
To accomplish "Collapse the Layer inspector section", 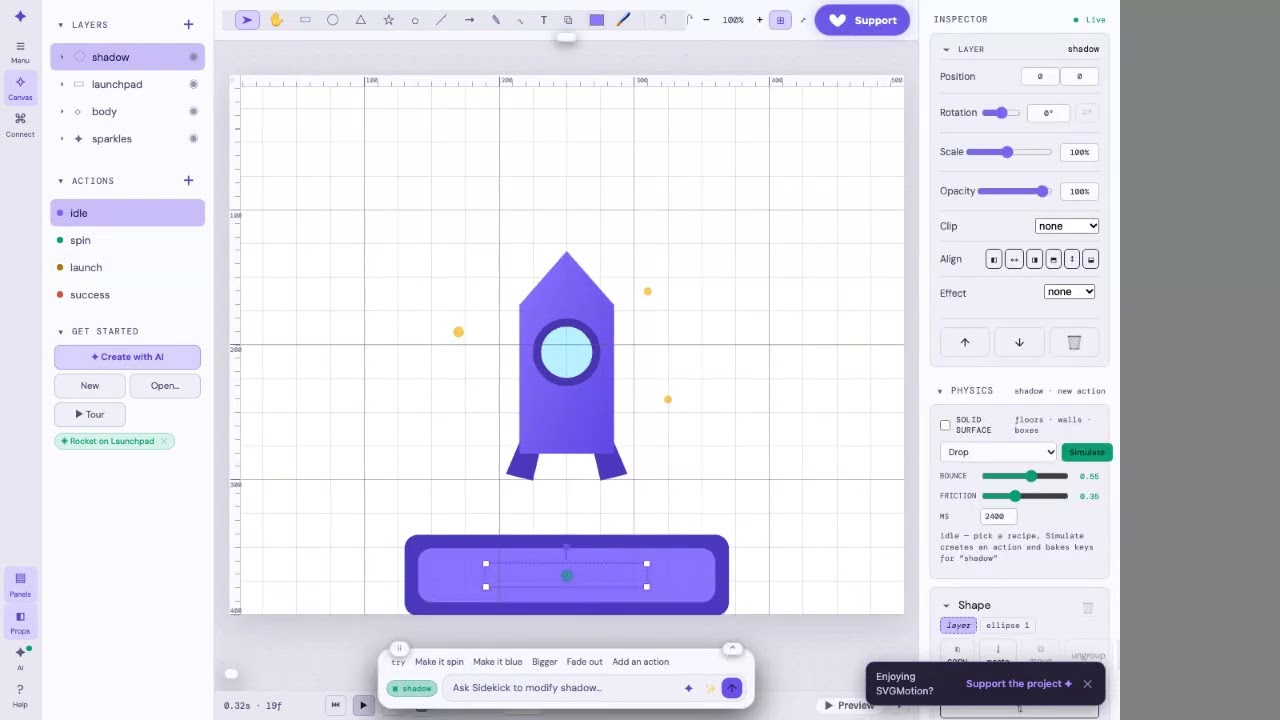I will tap(947, 49).
